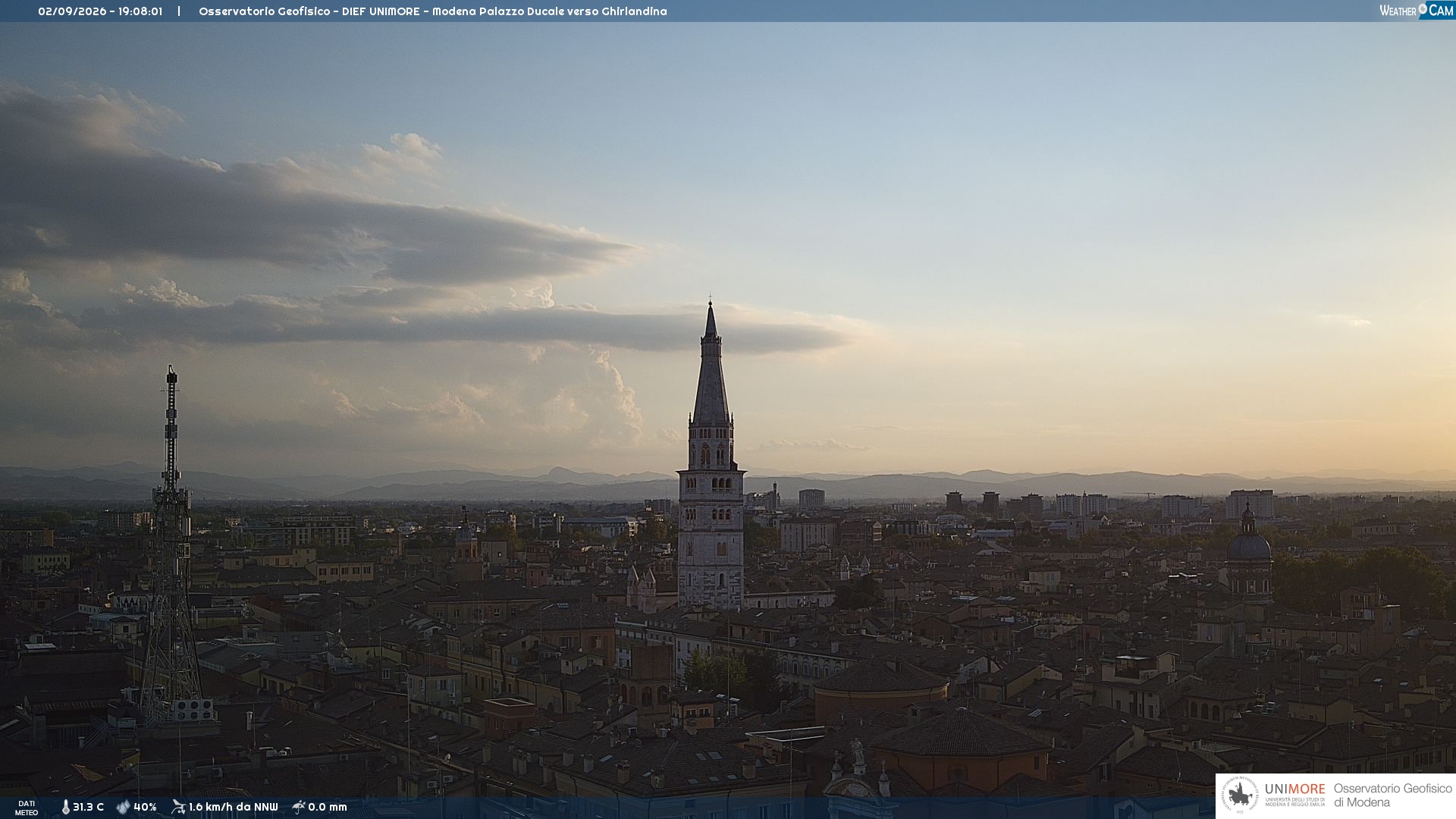Click the Osservatorio Geofisico di Modena text

(x=1392, y=795)
